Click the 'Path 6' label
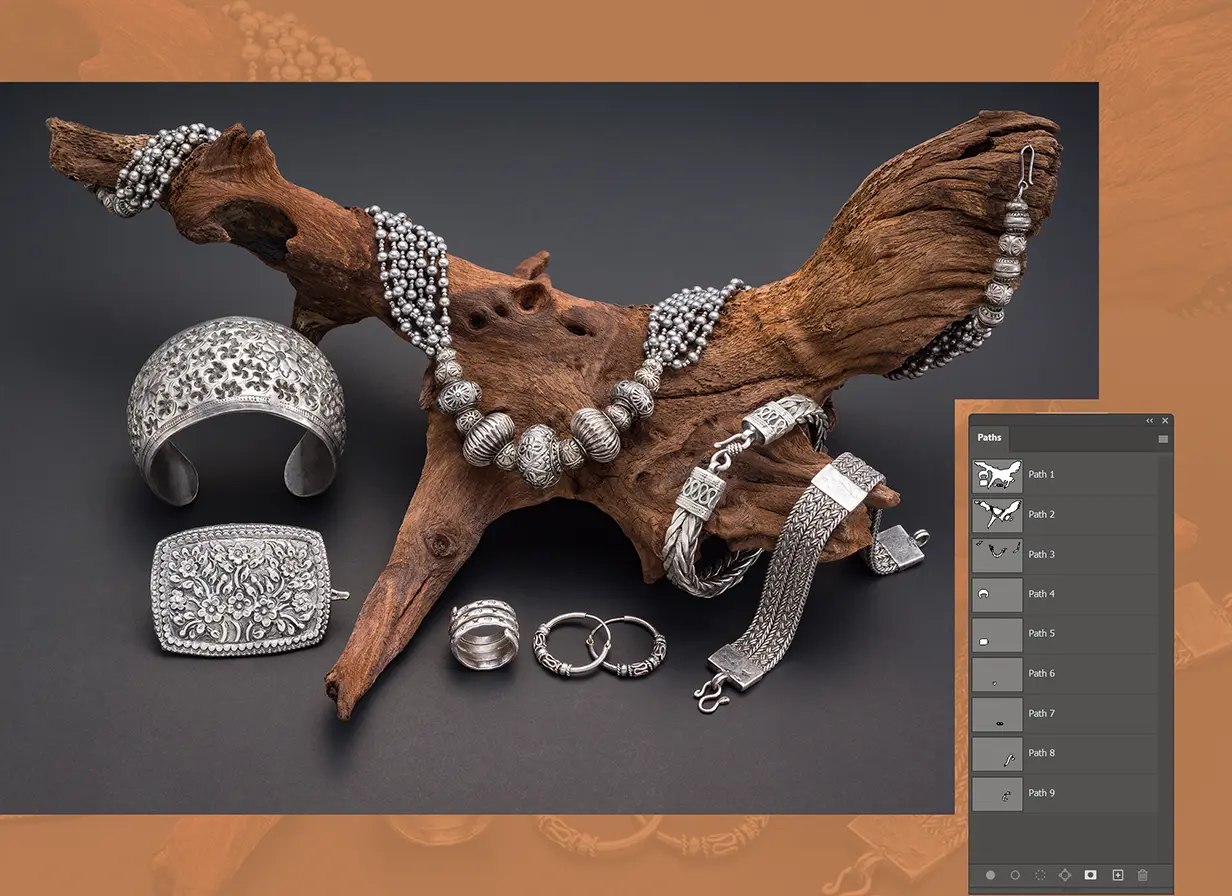Screen dimensions: 1232x896 (1041, 673)
